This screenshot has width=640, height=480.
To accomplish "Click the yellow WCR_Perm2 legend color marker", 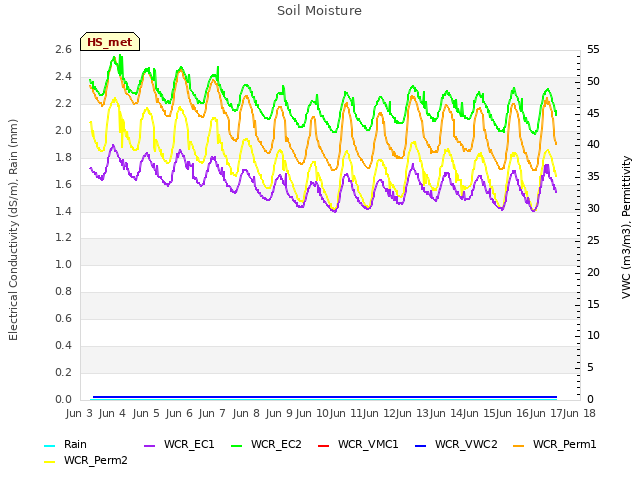I will click(49, 462).
